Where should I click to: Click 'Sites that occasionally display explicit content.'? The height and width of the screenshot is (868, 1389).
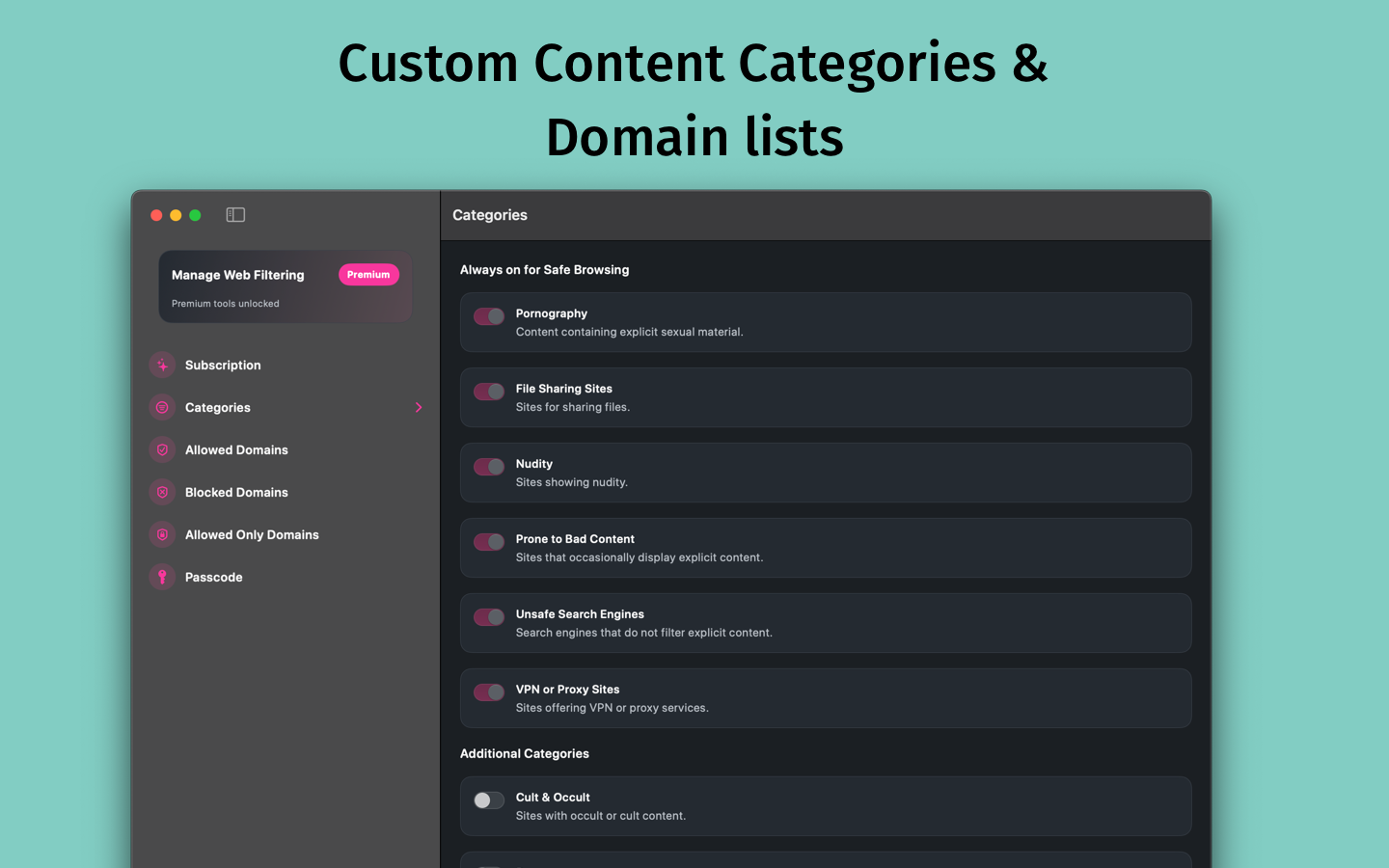pos(640,557)
